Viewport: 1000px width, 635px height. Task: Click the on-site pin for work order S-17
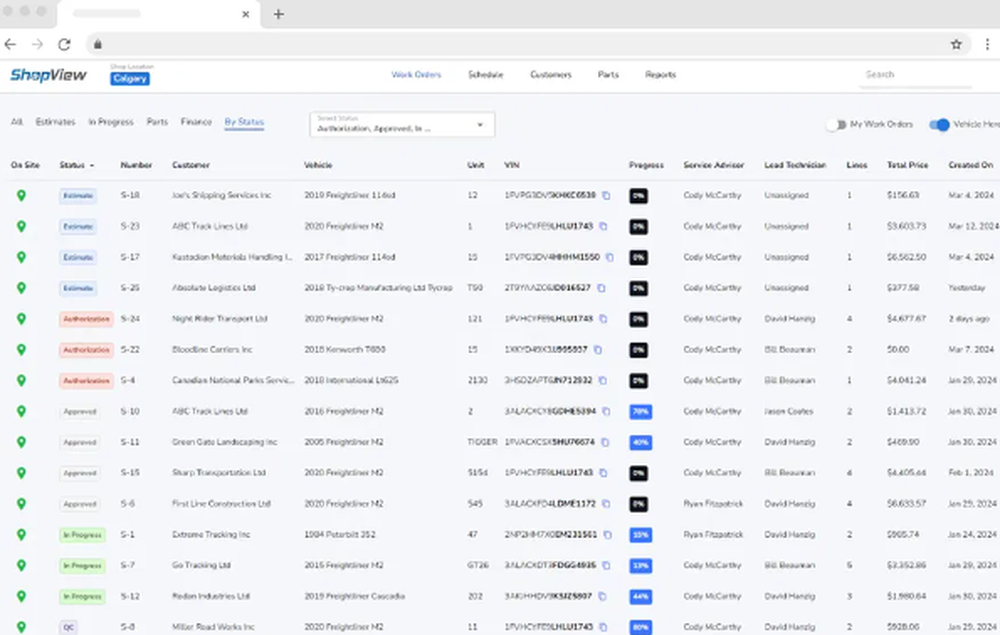pyautogui.click(x=21, y=258)
